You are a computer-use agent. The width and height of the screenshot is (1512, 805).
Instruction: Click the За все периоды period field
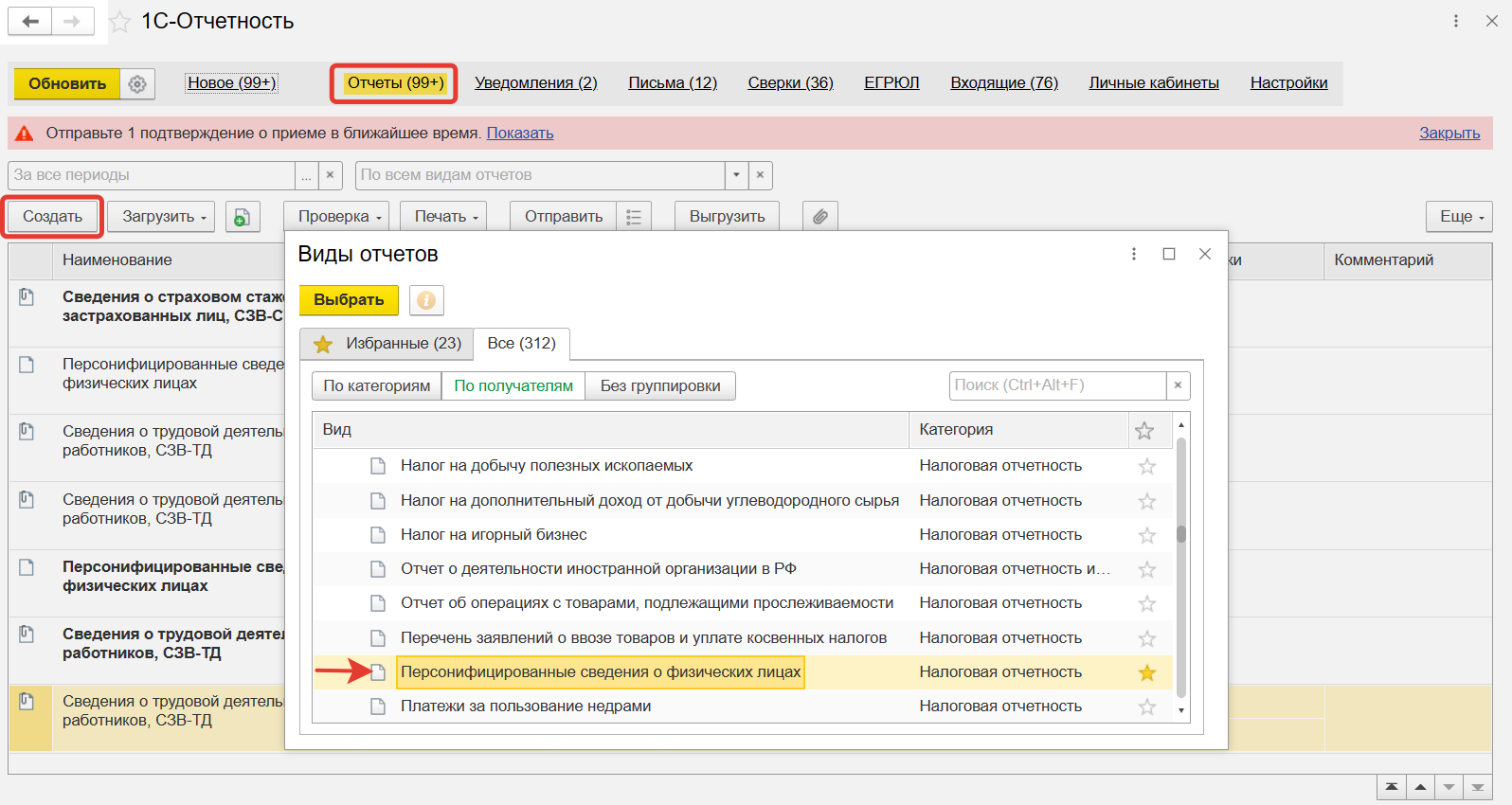[152, 175]
